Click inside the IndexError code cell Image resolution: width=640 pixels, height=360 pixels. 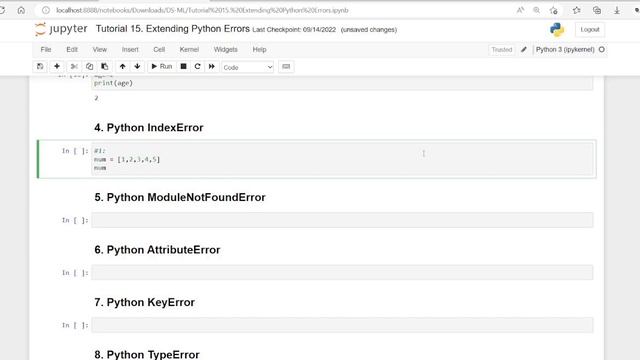click(342, 159)
